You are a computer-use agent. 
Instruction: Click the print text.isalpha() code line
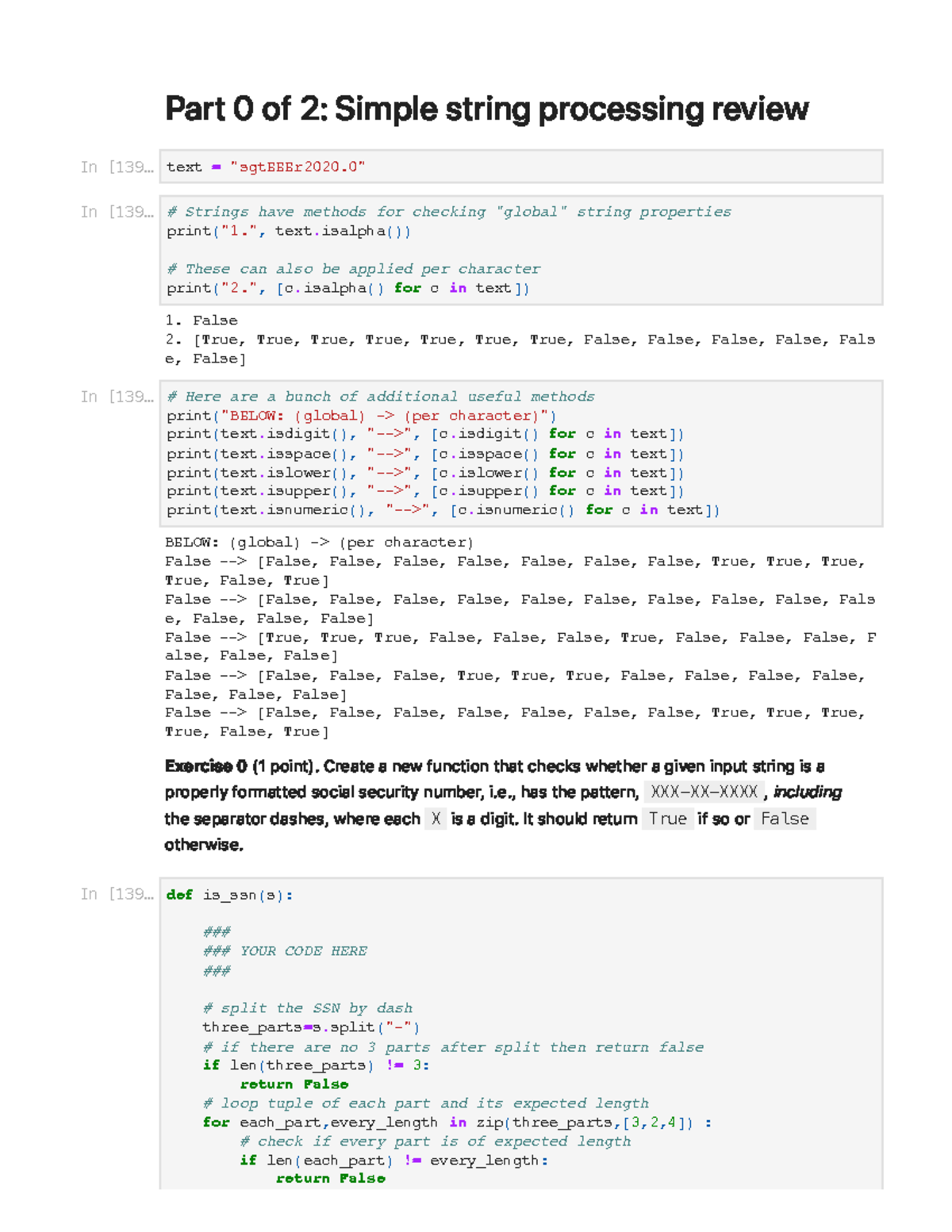tap(289, 231)
